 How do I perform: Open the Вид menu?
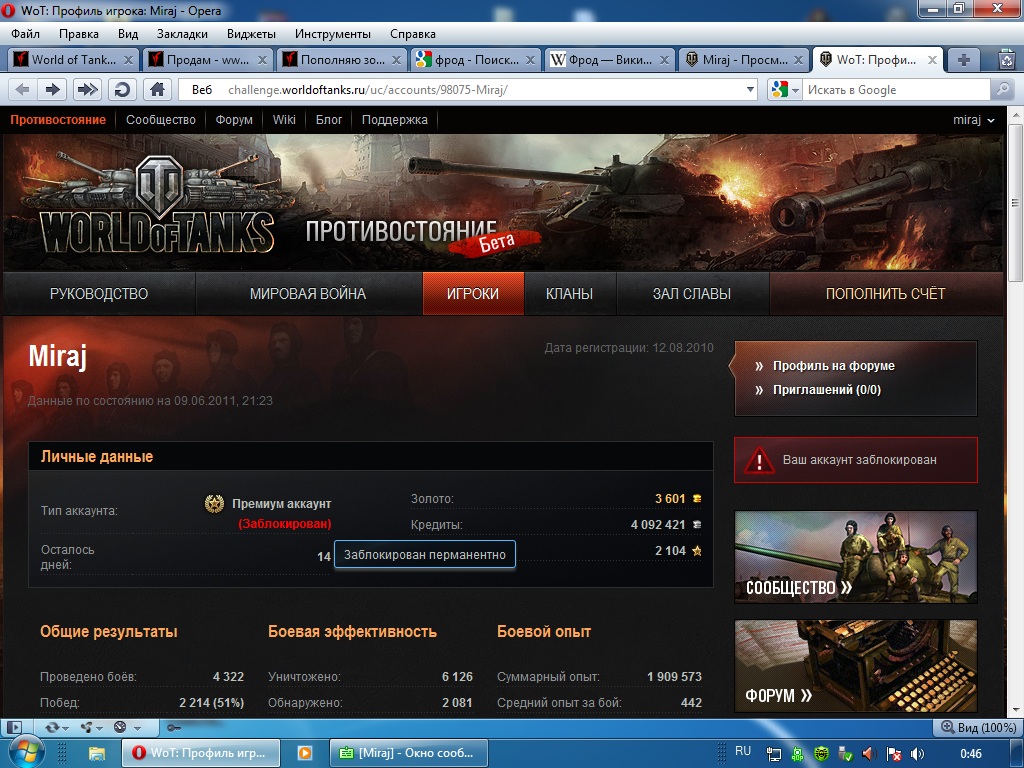(128, 34)
